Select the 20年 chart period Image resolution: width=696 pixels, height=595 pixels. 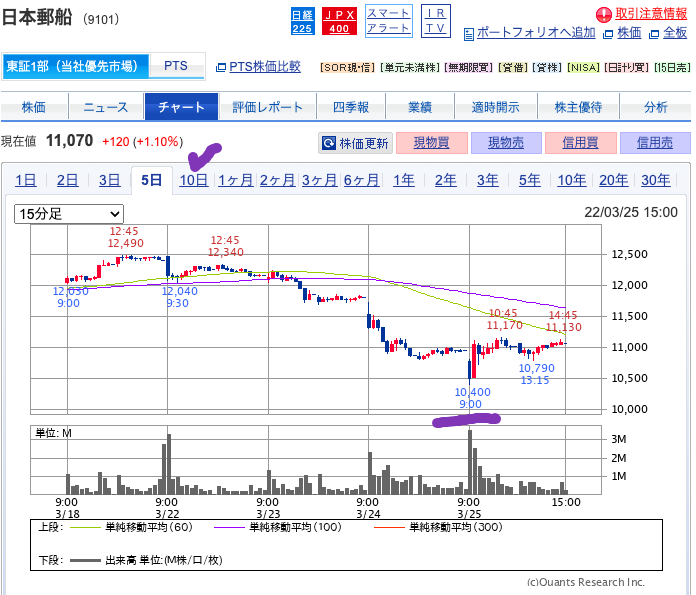coord(613,180)
